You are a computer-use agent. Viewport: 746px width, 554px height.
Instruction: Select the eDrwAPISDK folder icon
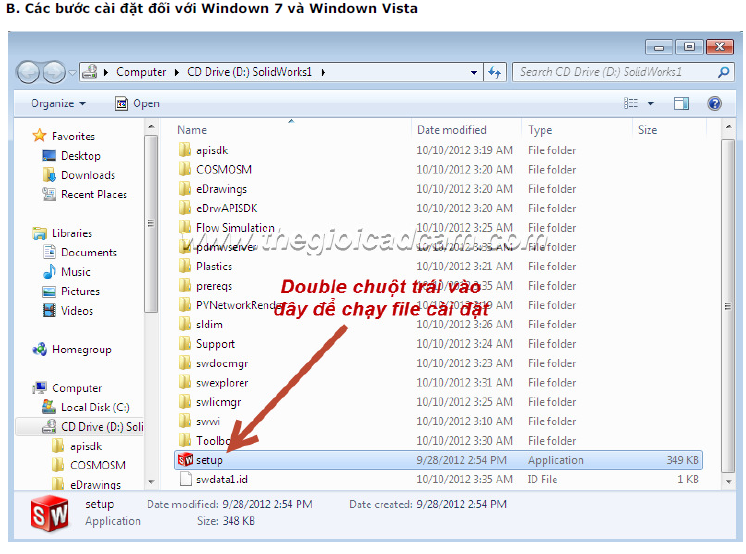(x=185, y=208)
